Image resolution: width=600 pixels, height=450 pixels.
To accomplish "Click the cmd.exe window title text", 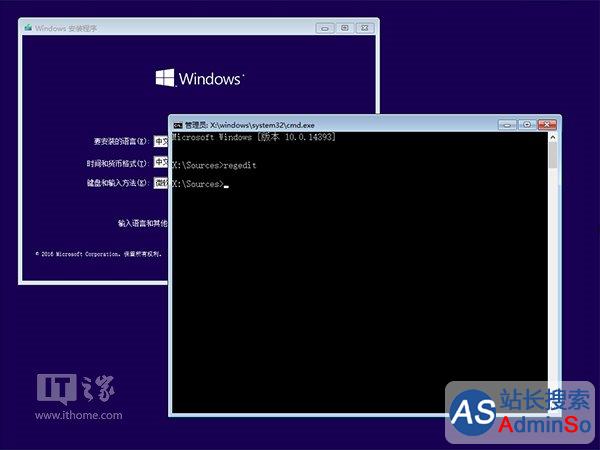I will pyautogui.click(x=249, y=125).
